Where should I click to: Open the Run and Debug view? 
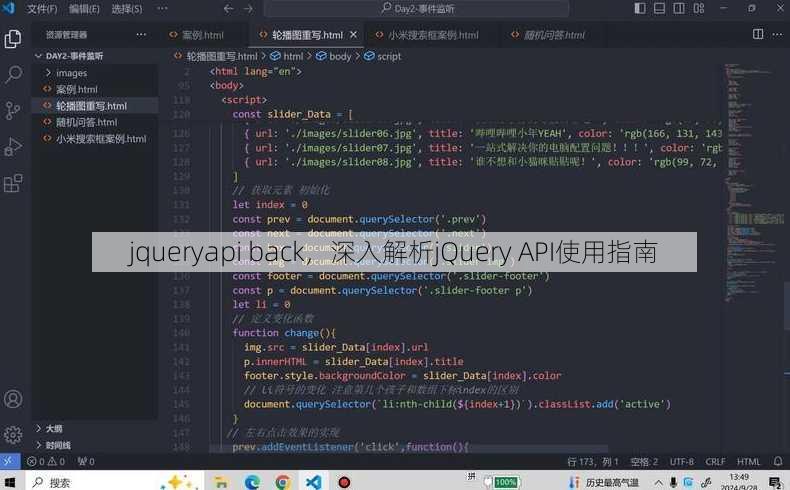13,147
